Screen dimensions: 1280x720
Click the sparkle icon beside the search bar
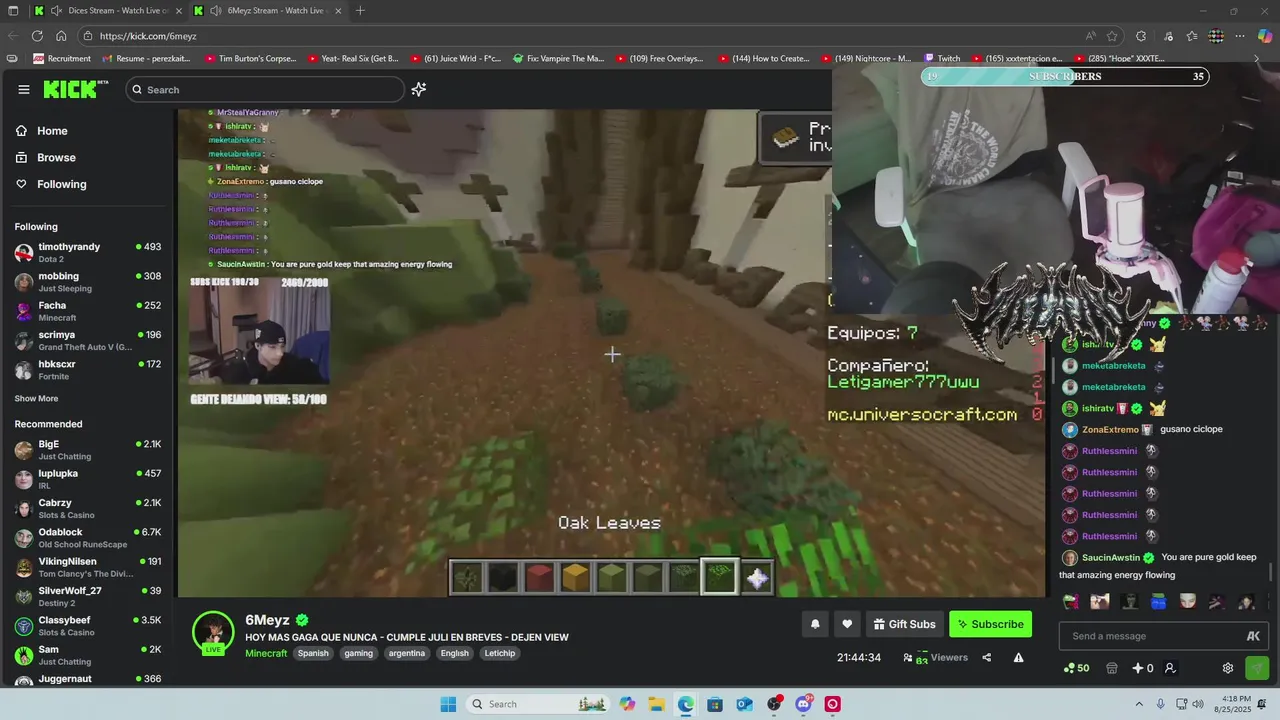click(x=419, y=89)
